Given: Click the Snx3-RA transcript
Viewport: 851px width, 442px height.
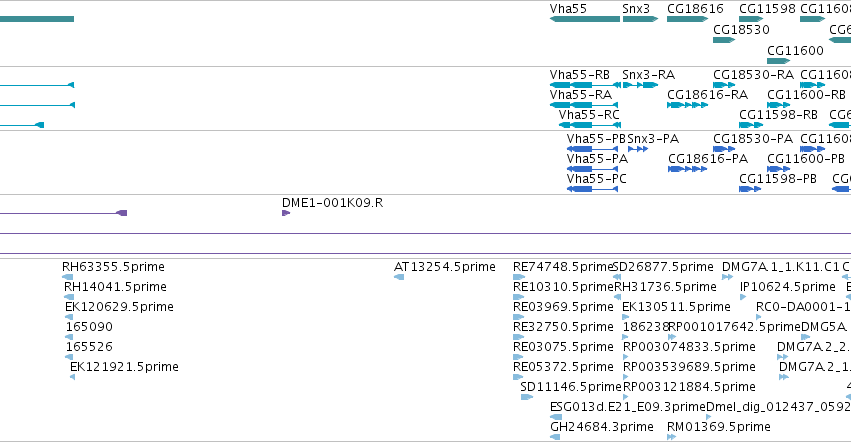Looking at the screenshot, I should (640, 85).
